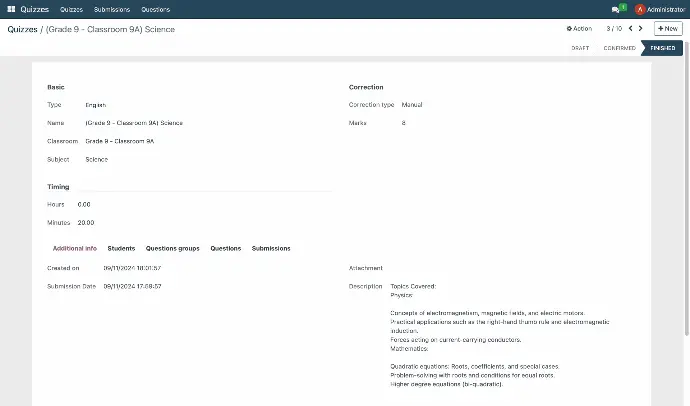Select the Finished status stage
The width and height of the screenshot is (690, 406).
coord(663,48)
